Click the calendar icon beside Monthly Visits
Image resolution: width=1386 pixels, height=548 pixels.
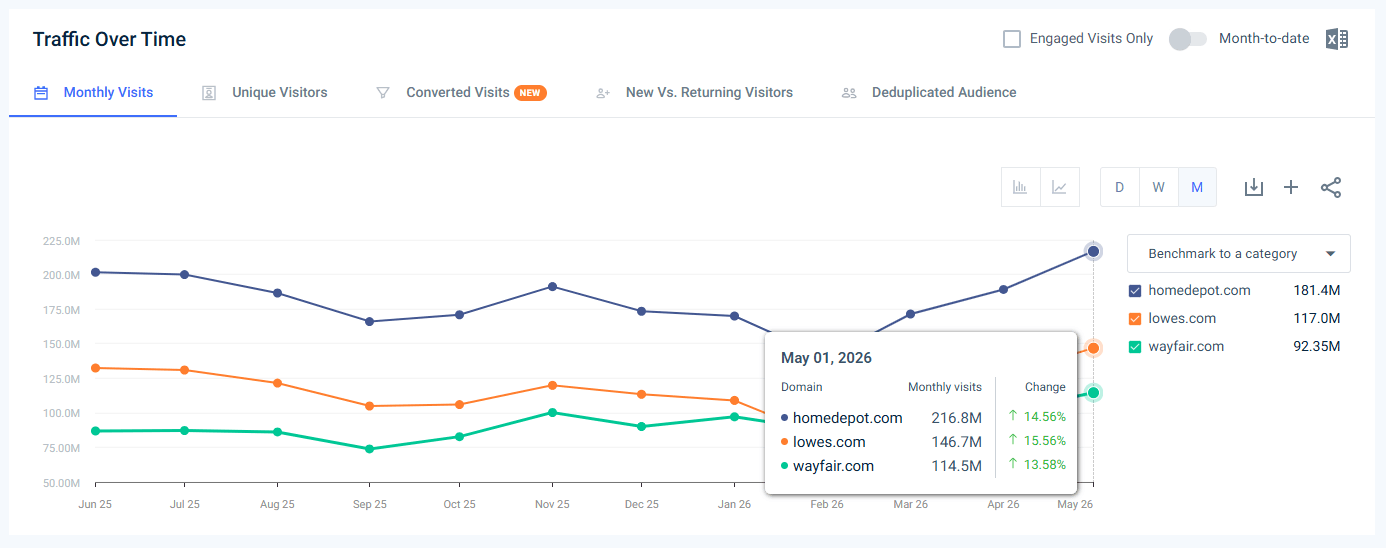(x=41, y=93)
